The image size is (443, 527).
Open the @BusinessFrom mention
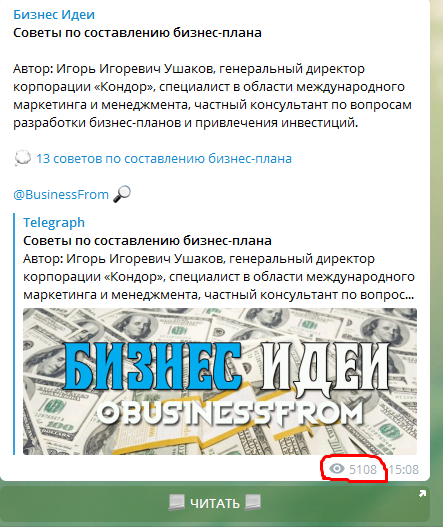[x=61, y=195]
